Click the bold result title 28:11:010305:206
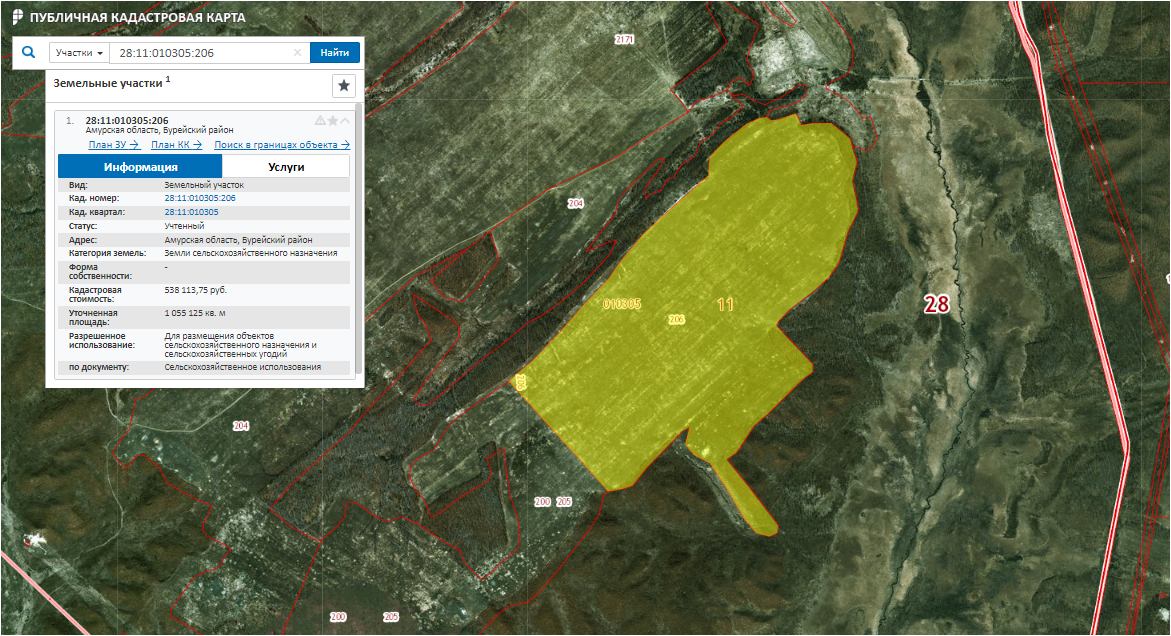 coord(127,120)
